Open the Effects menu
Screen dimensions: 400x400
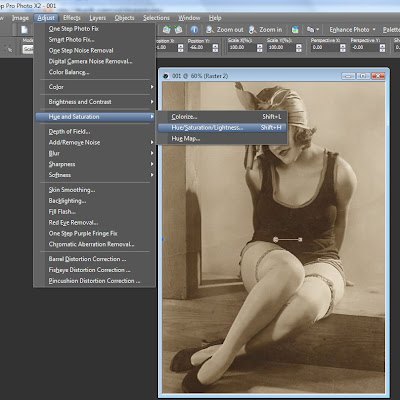(x=72, y=18)
